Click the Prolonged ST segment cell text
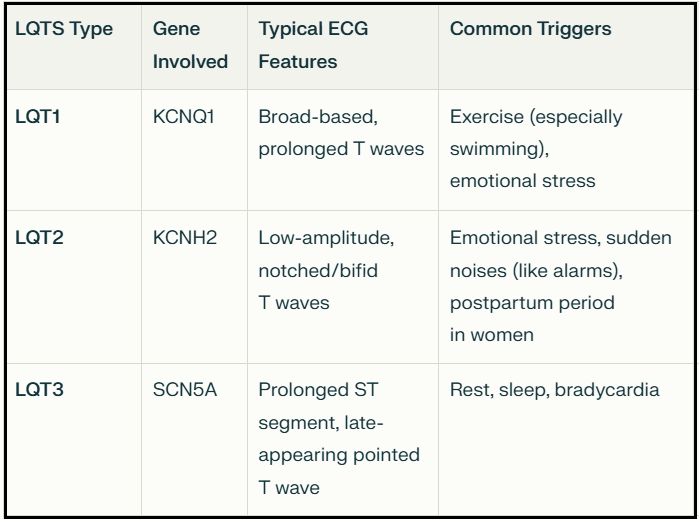The width and height of the screenshot is (700, 523). (x=318, y=406)
